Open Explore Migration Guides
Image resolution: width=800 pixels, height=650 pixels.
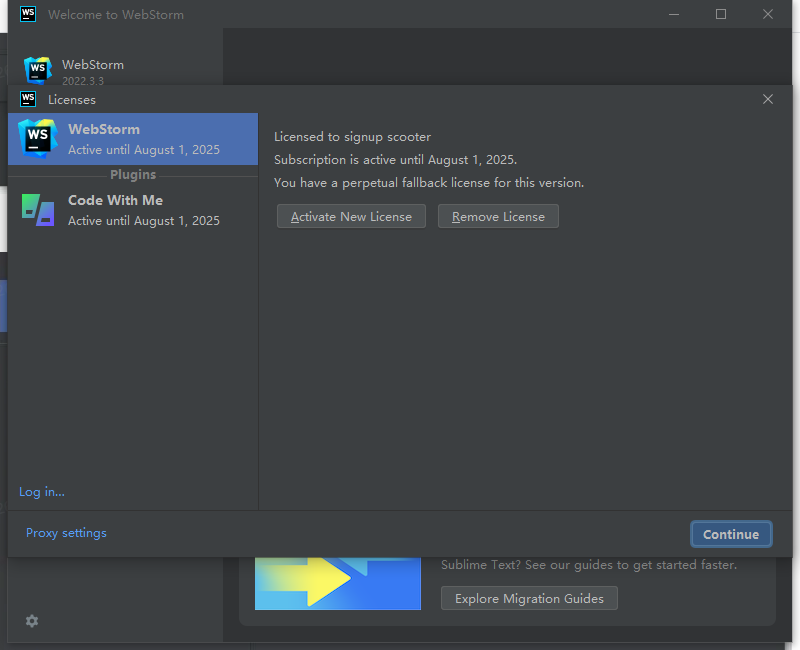(x=529, y=598)
